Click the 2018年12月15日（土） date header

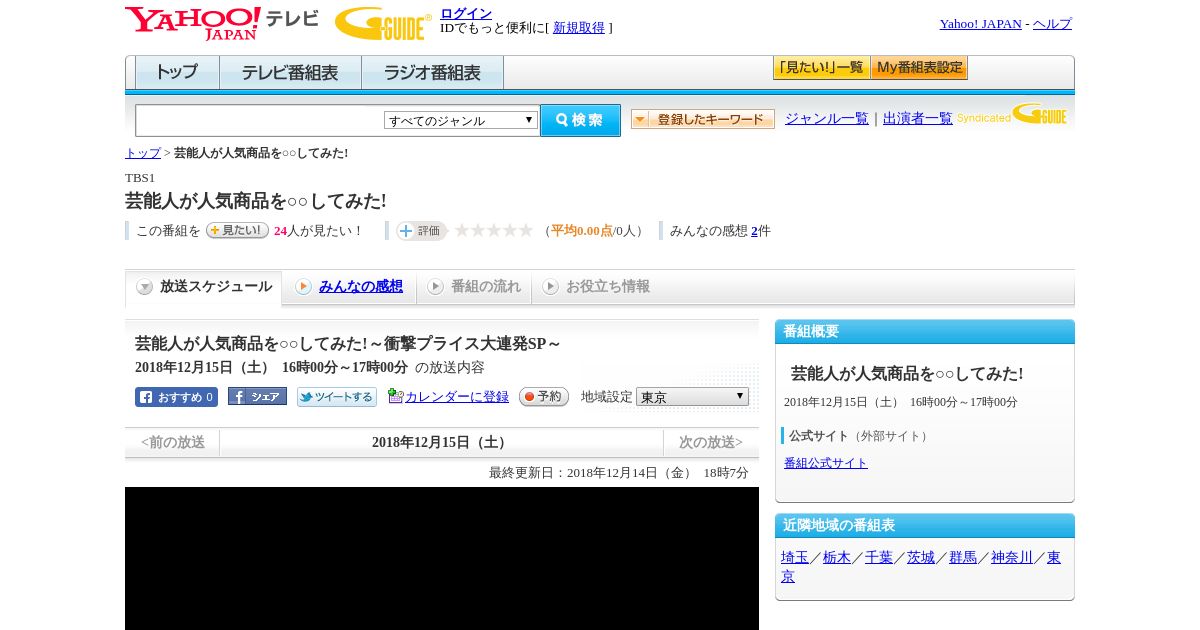tap(441, 442)
